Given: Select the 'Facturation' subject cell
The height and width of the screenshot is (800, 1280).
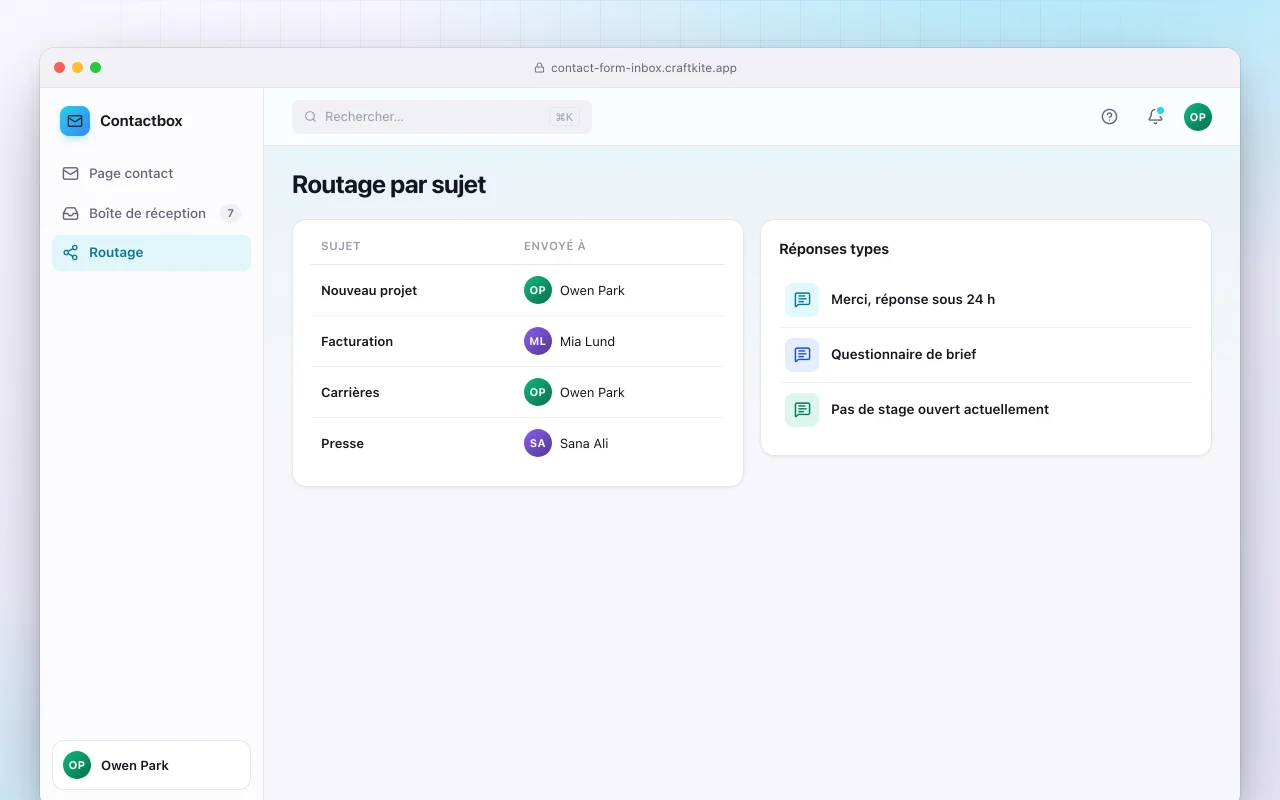Looking at the screenshot, I should pos(357,341).
